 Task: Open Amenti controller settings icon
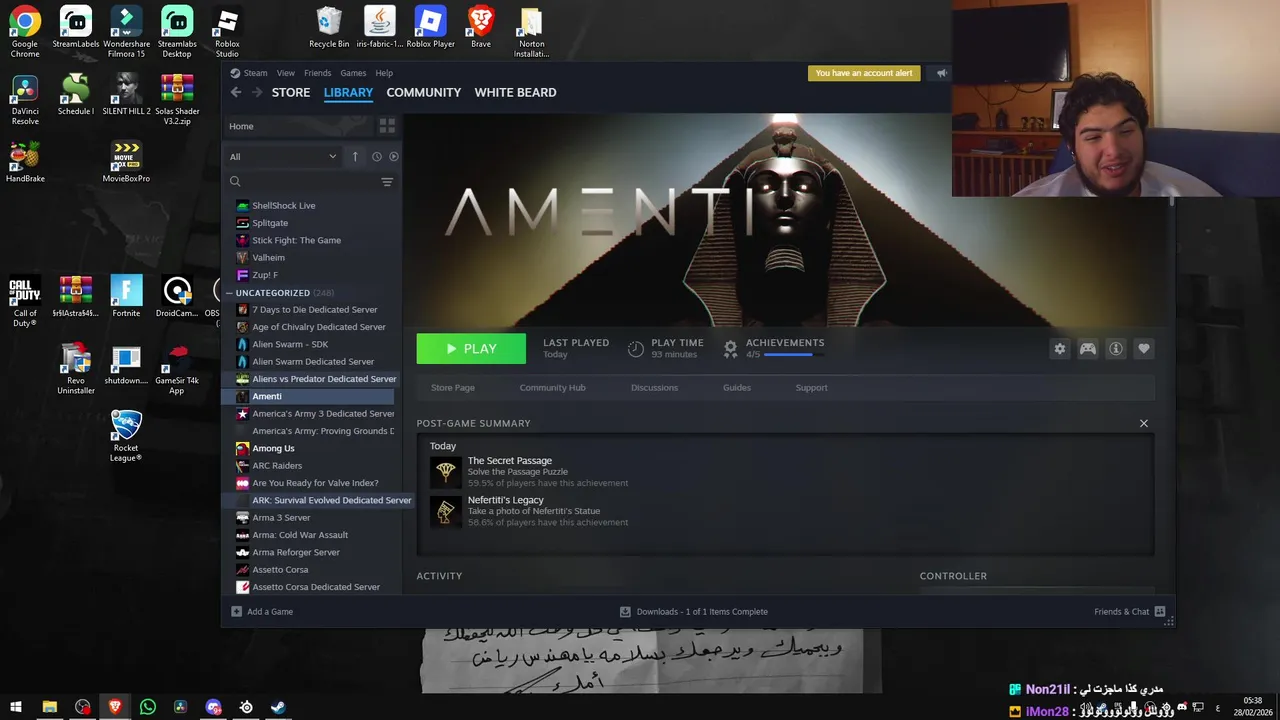tap(1088, 349)
